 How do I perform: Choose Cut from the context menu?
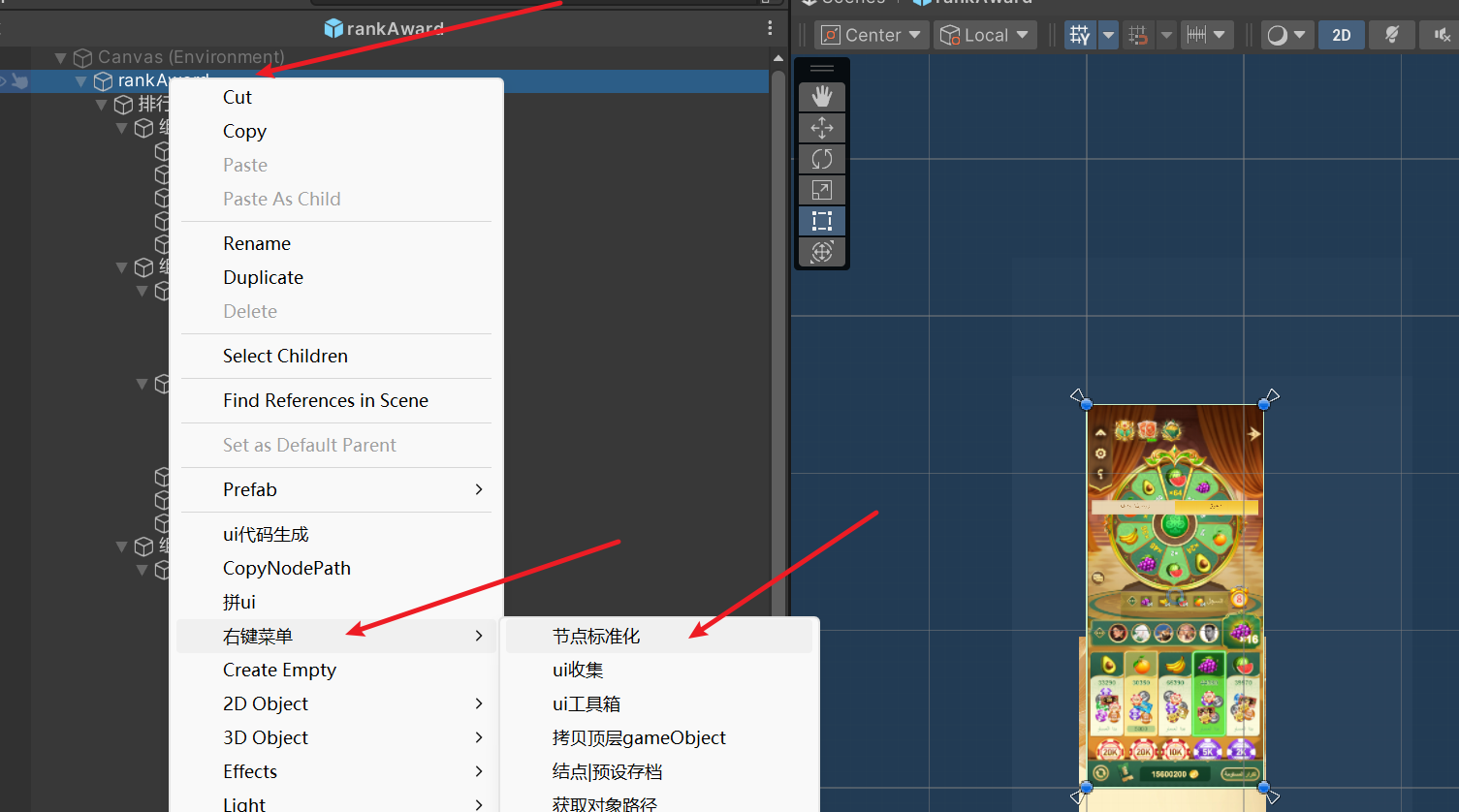click(336, 97)
